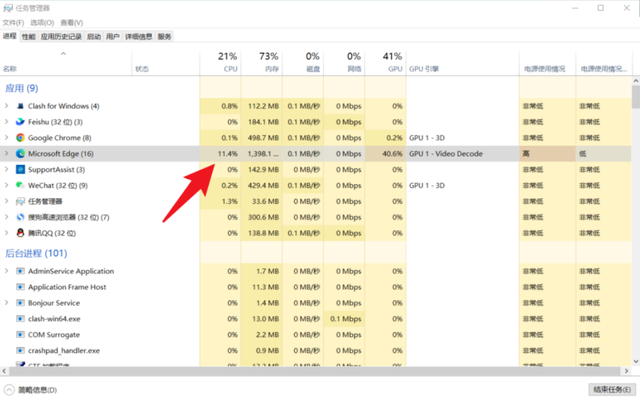Image resolution: width=640 pixels, height=401 pixels.
Task: Click the WeChat icon
Action: pyautogui.click(x=20, y=185)
